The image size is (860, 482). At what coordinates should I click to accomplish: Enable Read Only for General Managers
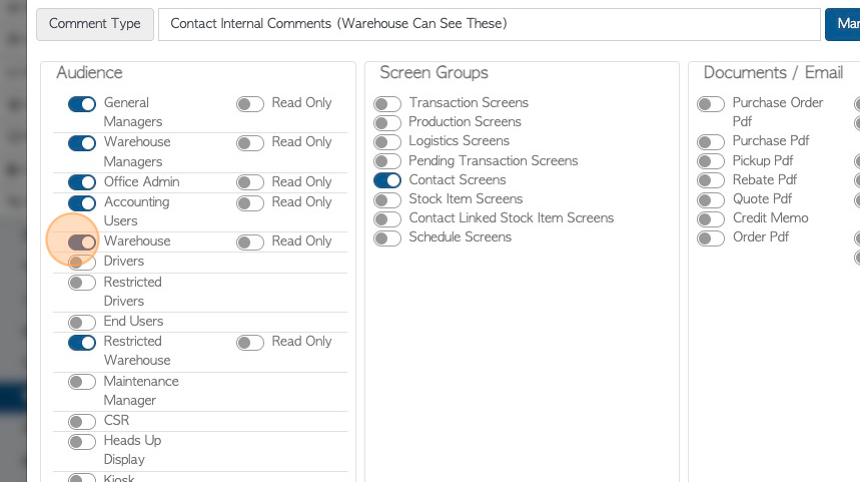coord(250,104)
